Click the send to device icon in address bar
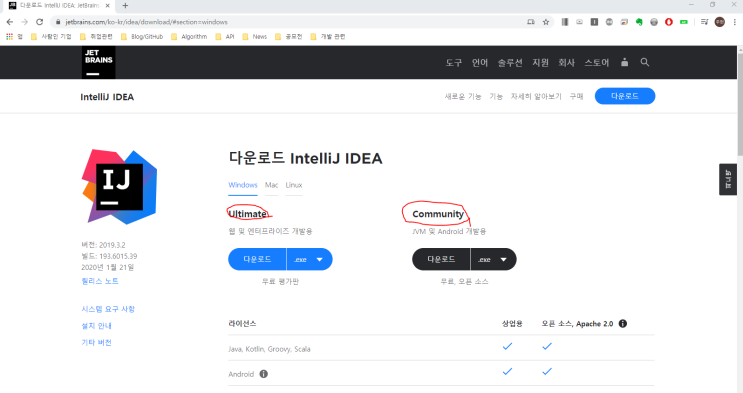Image resolution: width=743 pixels, height=393 pixels. 531,22
